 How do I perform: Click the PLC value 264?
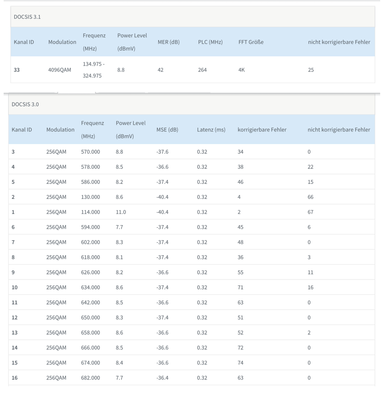(202, 70)
